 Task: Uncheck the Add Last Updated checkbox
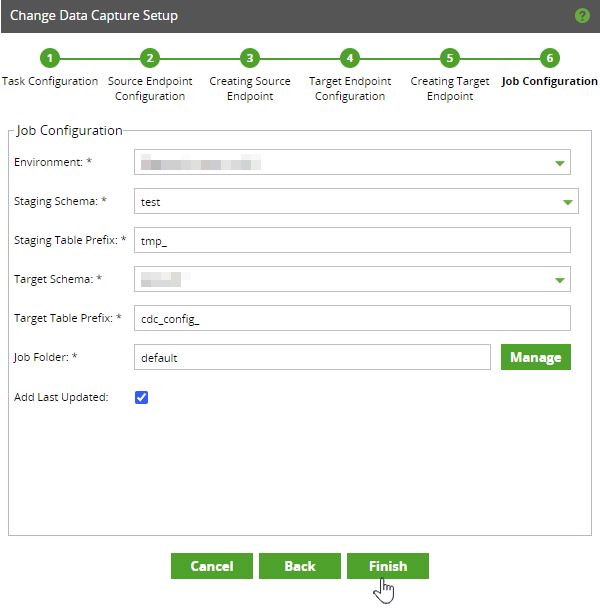[141, 397]
